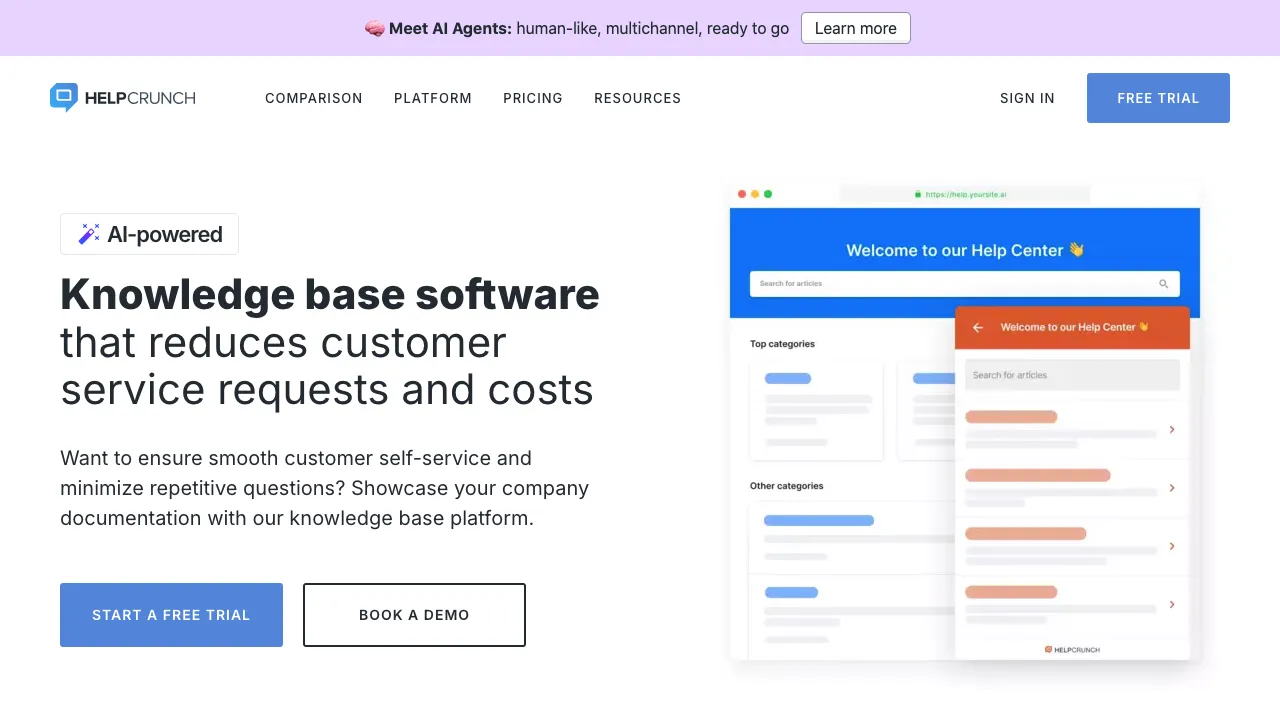
Task: Click the Top categories label
Action: (782, 344)
